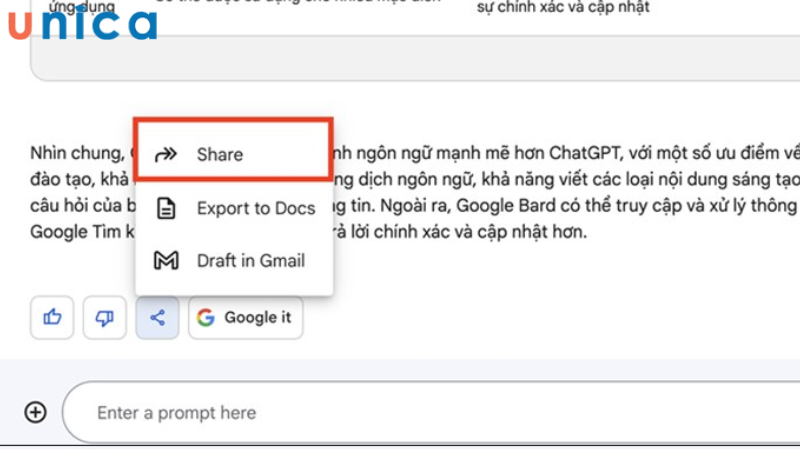Image resolution: width=800 pixels, height=450 pixels.
Task: Click the thumbs up icon
Action: pyautogui.click(x=52, y=317)
